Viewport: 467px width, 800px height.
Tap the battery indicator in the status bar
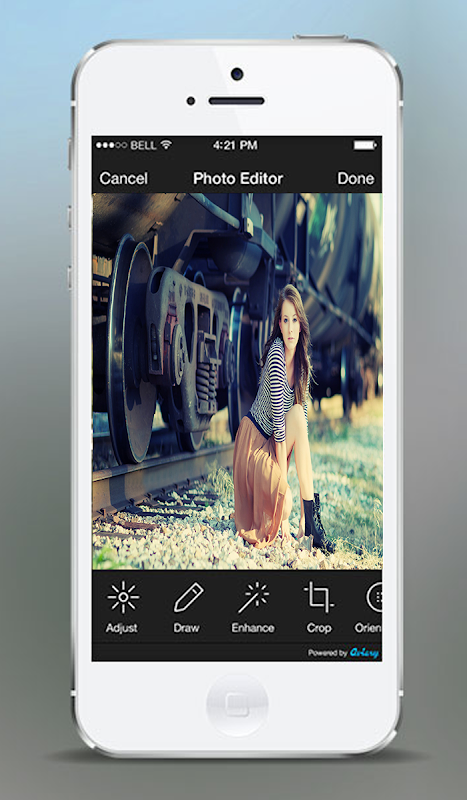(x=364, y=145)
